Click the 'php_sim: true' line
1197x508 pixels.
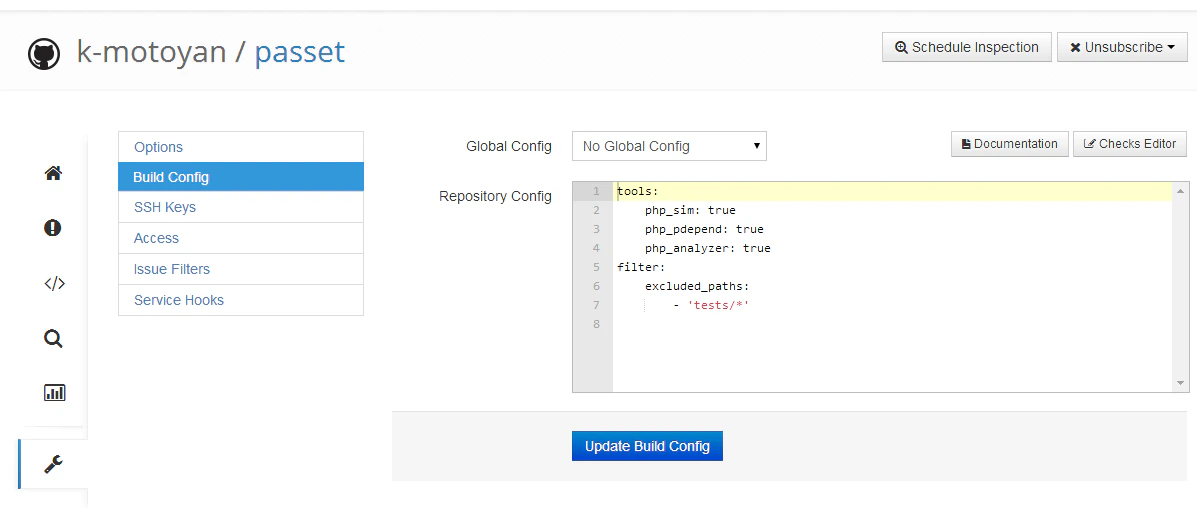click(x=690, y=210)
